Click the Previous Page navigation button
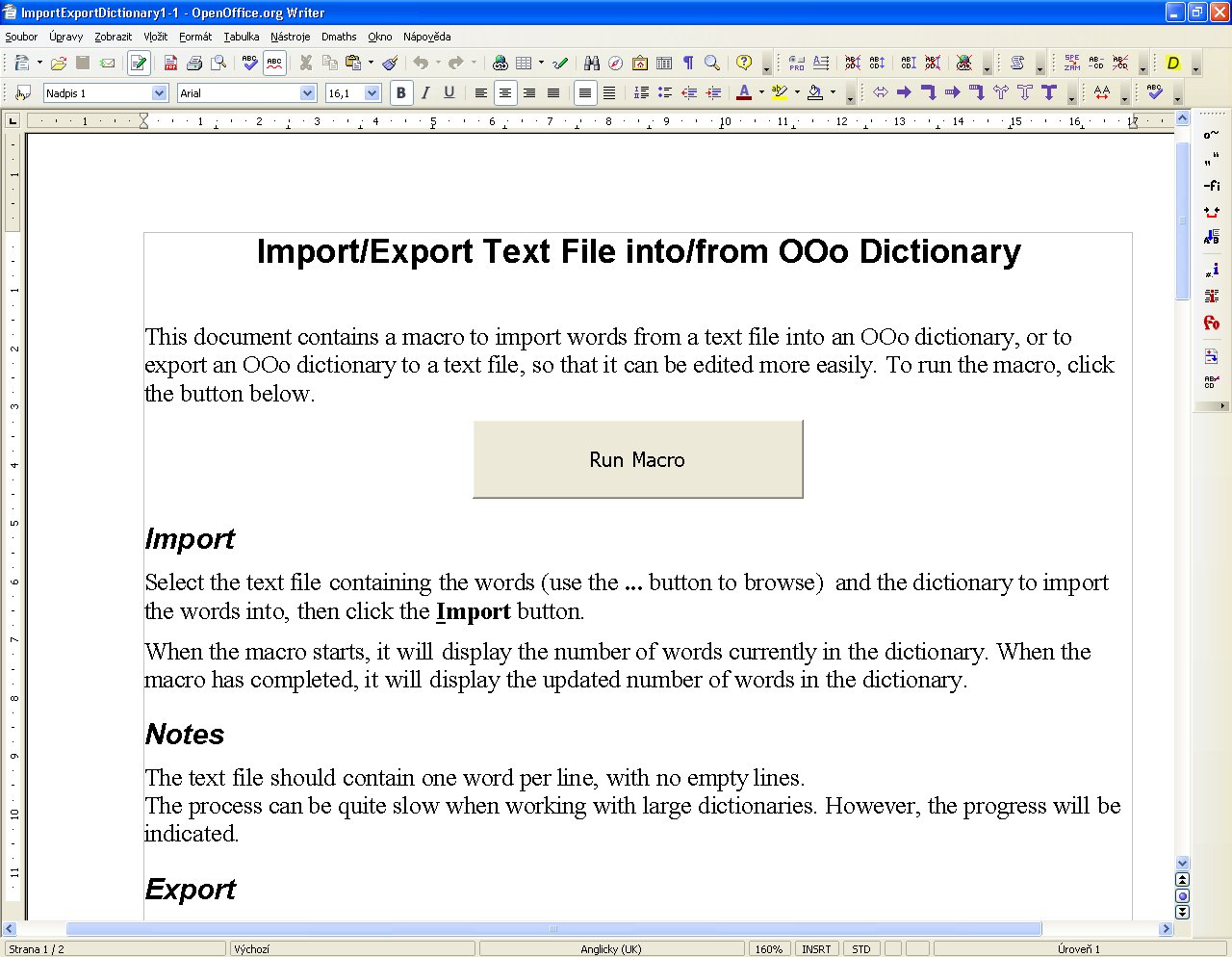 (1183, 879)
